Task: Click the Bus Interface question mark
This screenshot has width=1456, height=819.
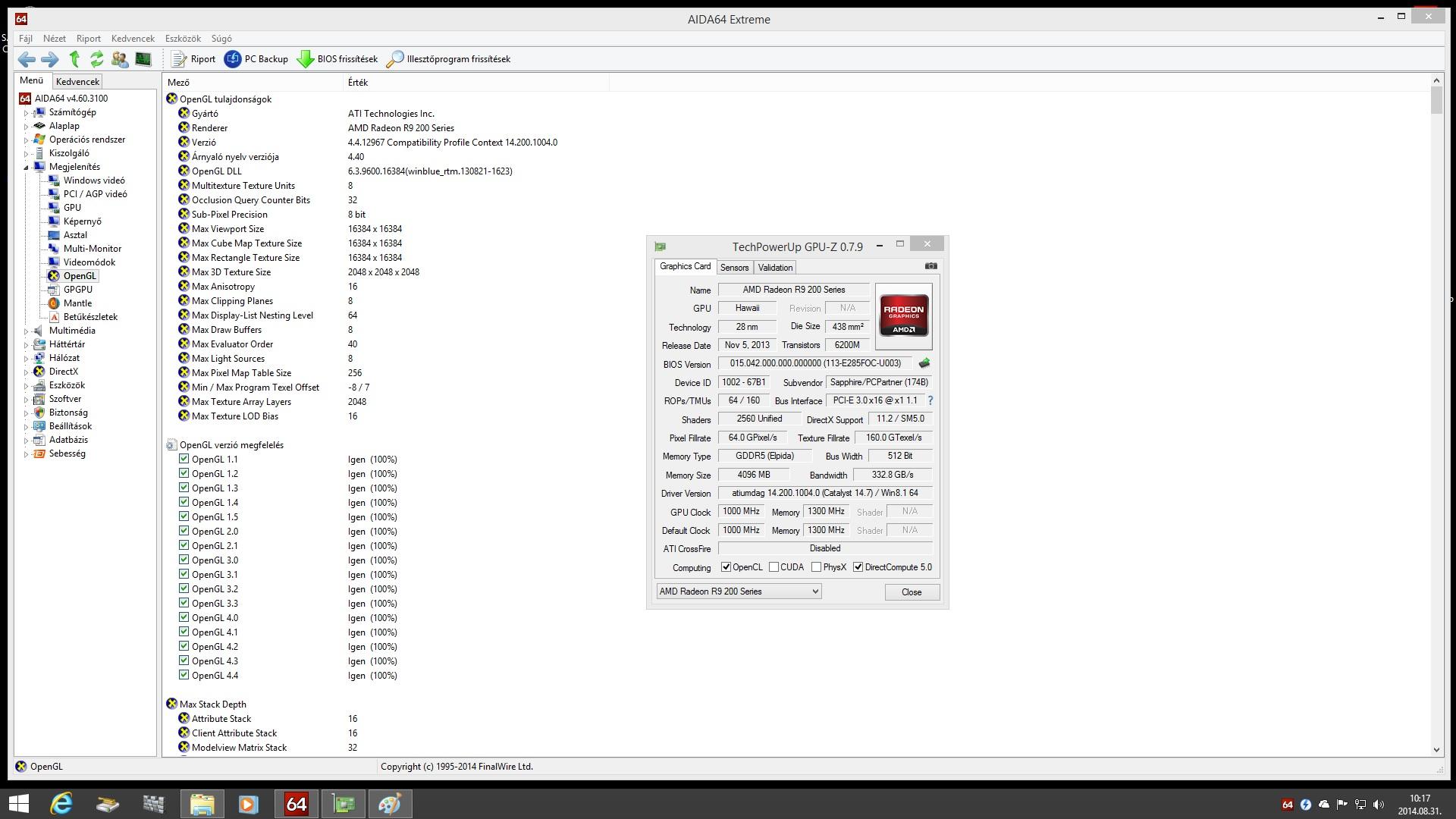Action: (930, 400)
